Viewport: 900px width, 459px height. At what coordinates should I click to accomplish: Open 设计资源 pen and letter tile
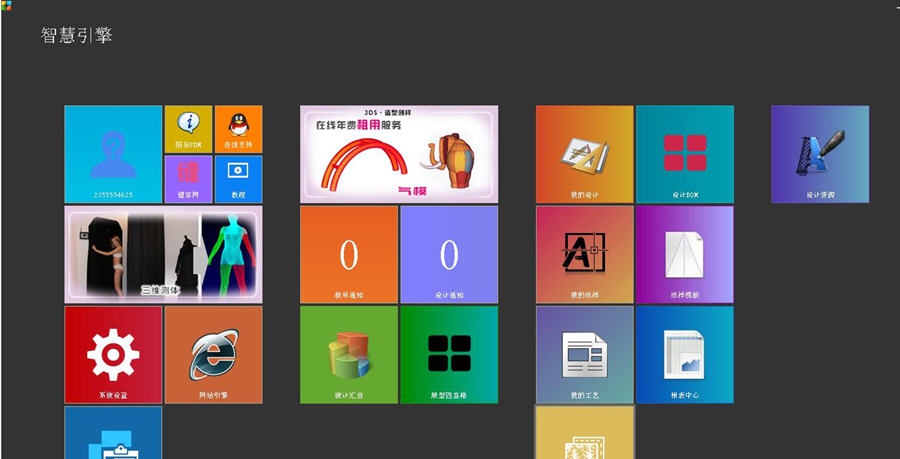click(820, 154)
